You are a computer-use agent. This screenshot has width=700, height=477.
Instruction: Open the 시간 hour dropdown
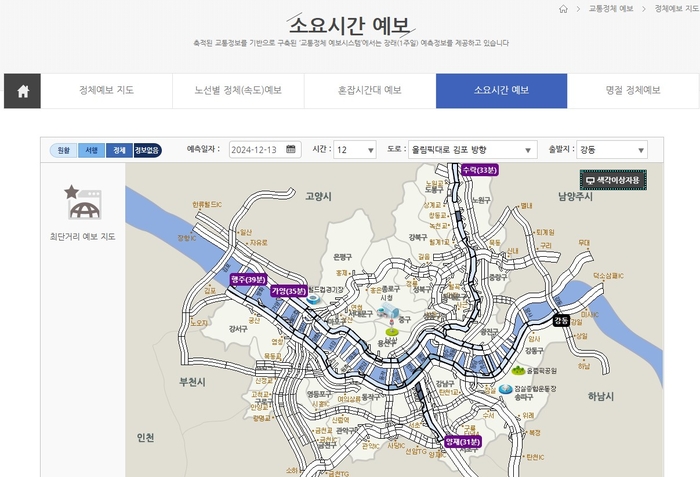point(355,150)
